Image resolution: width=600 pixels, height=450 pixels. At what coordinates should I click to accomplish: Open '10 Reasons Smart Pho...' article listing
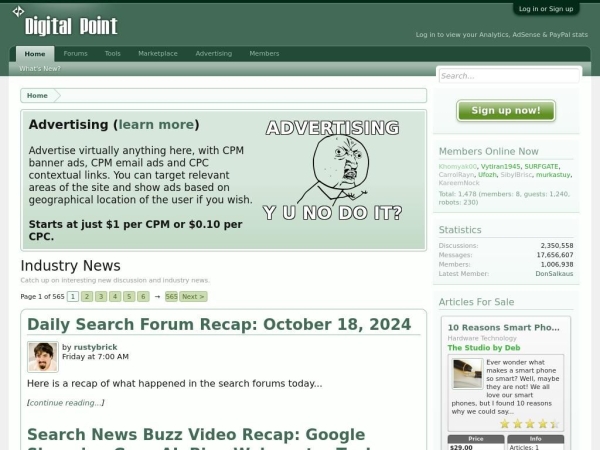point(503,328)
